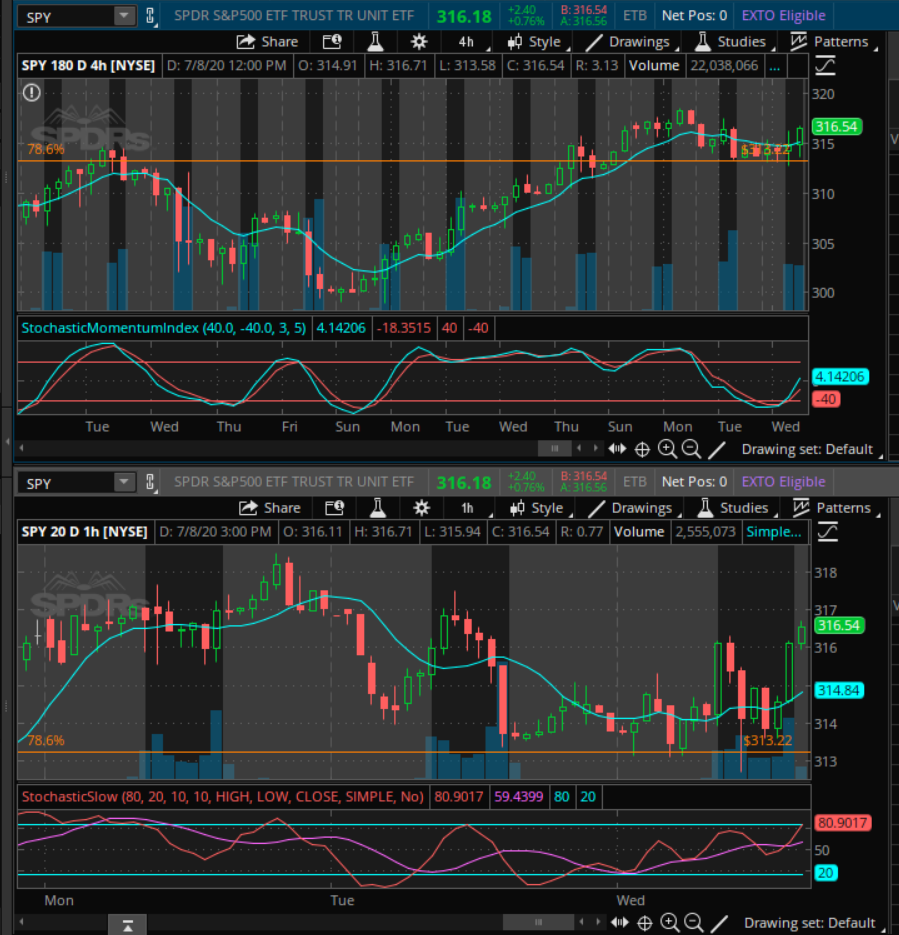Image resolution: width=899 pixels, height=935 pixels.
Task: Click the bottom chart horizontal scrollbar thumb
Action: pyautogui.click(x=538, y=922)
